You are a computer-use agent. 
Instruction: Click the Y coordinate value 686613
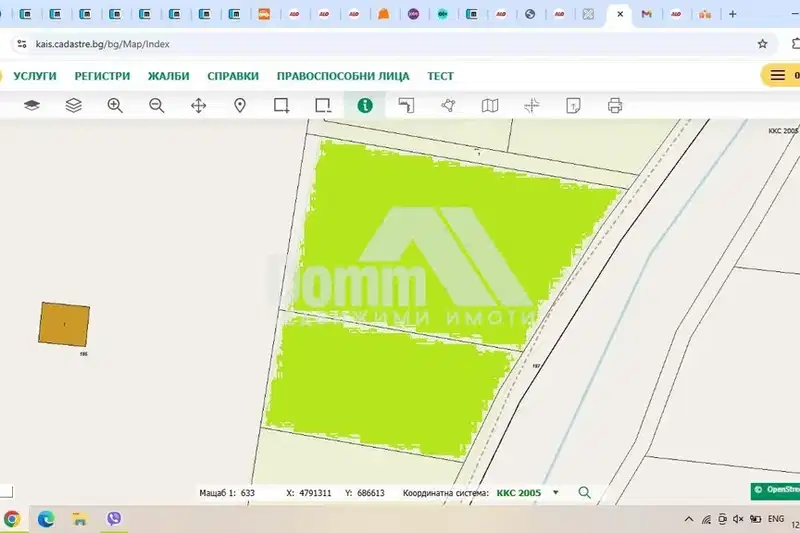[x=371, y=493]
